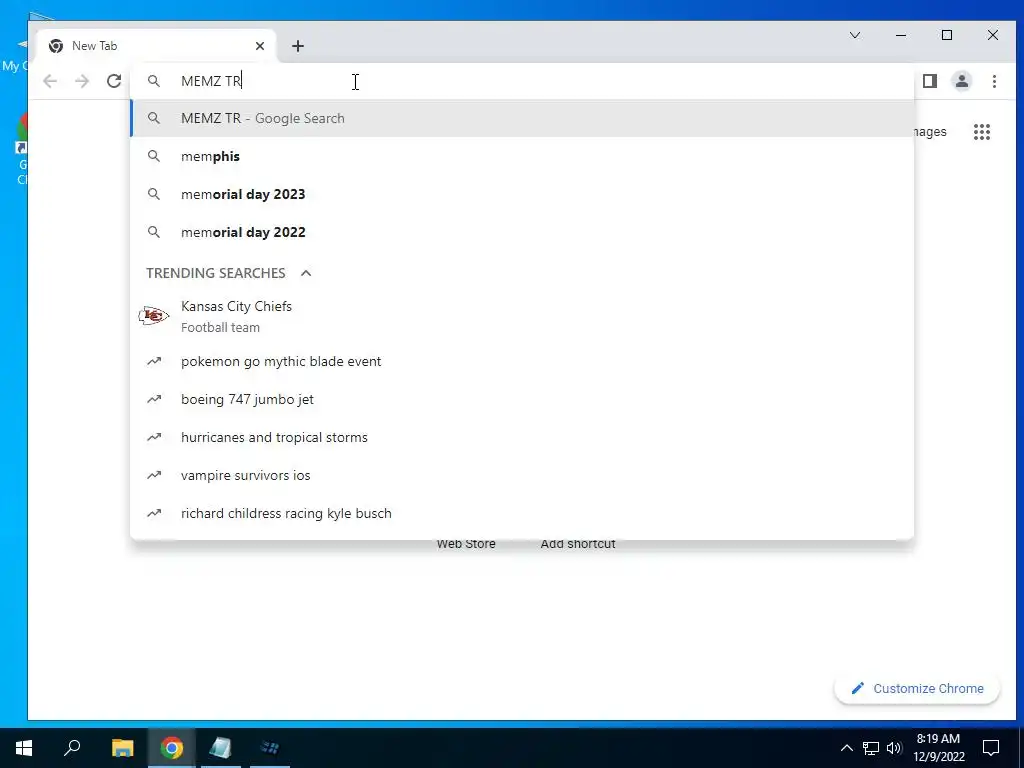This screenshot has width=1024, height=768.
Task: Click the Chrome taskbar icon
Action: [172, 748]
